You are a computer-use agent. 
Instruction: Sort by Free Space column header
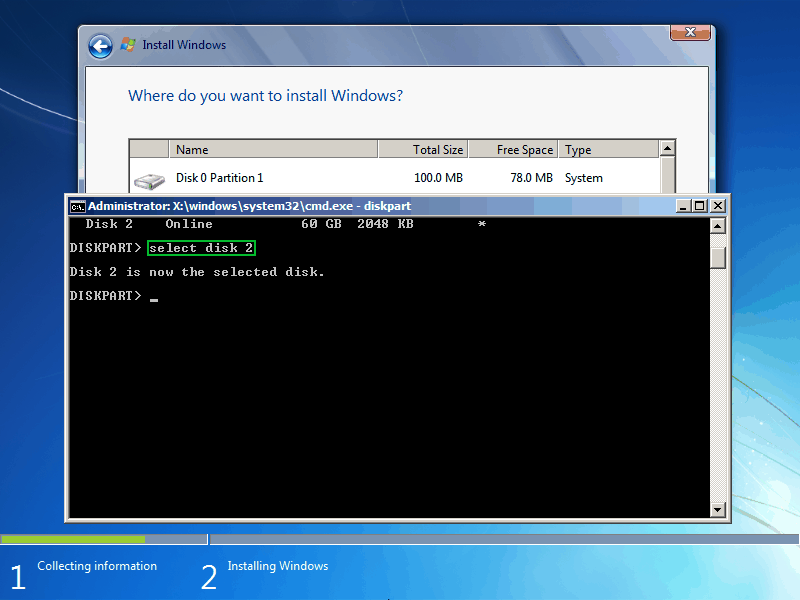click(513, 149)
